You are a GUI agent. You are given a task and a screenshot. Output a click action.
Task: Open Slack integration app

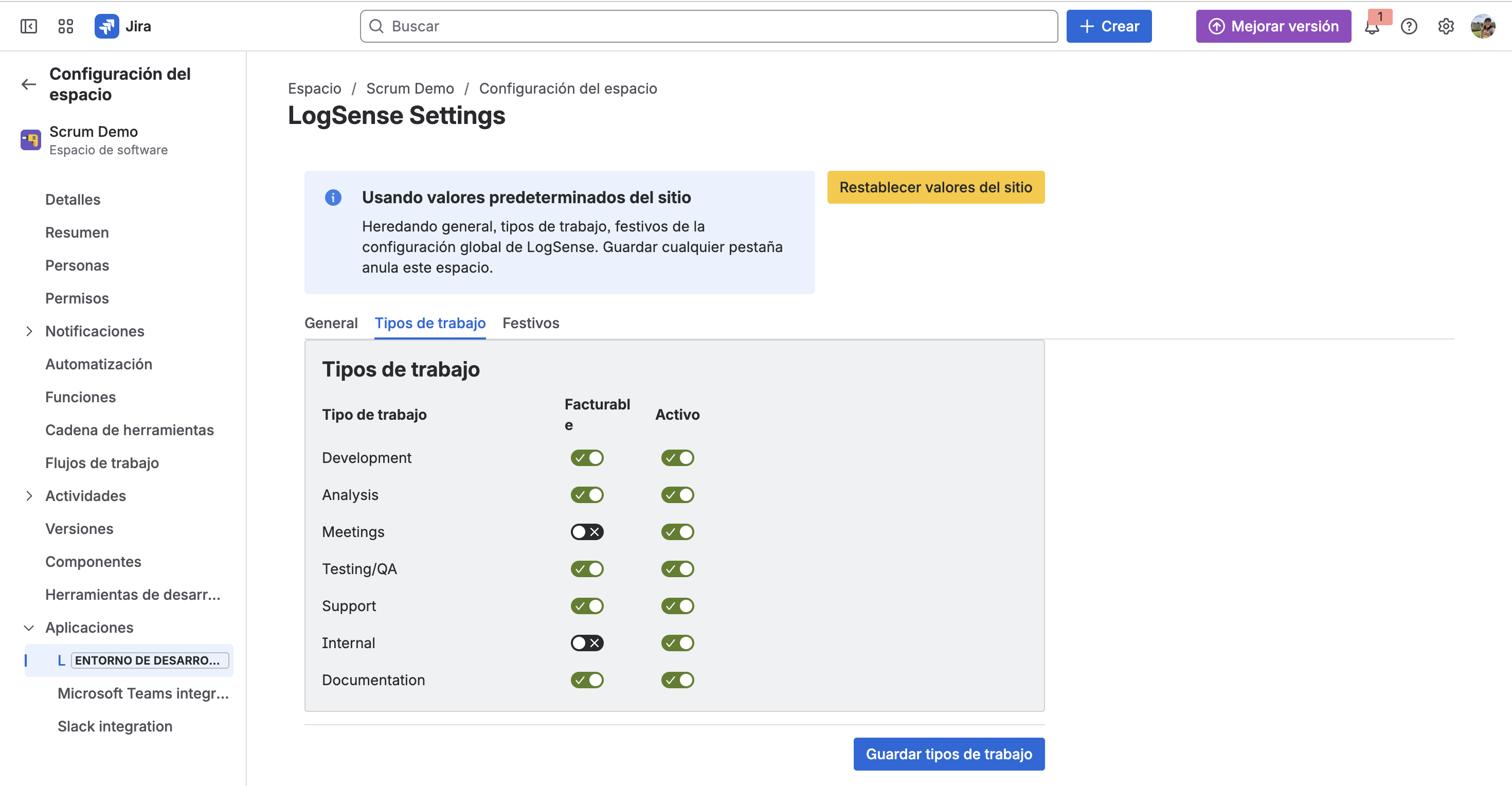(115, 726)
